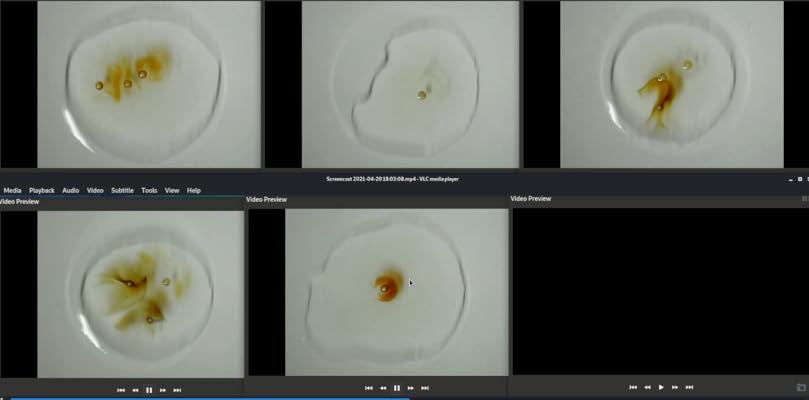Rewind the first video preview

[135, 389]
